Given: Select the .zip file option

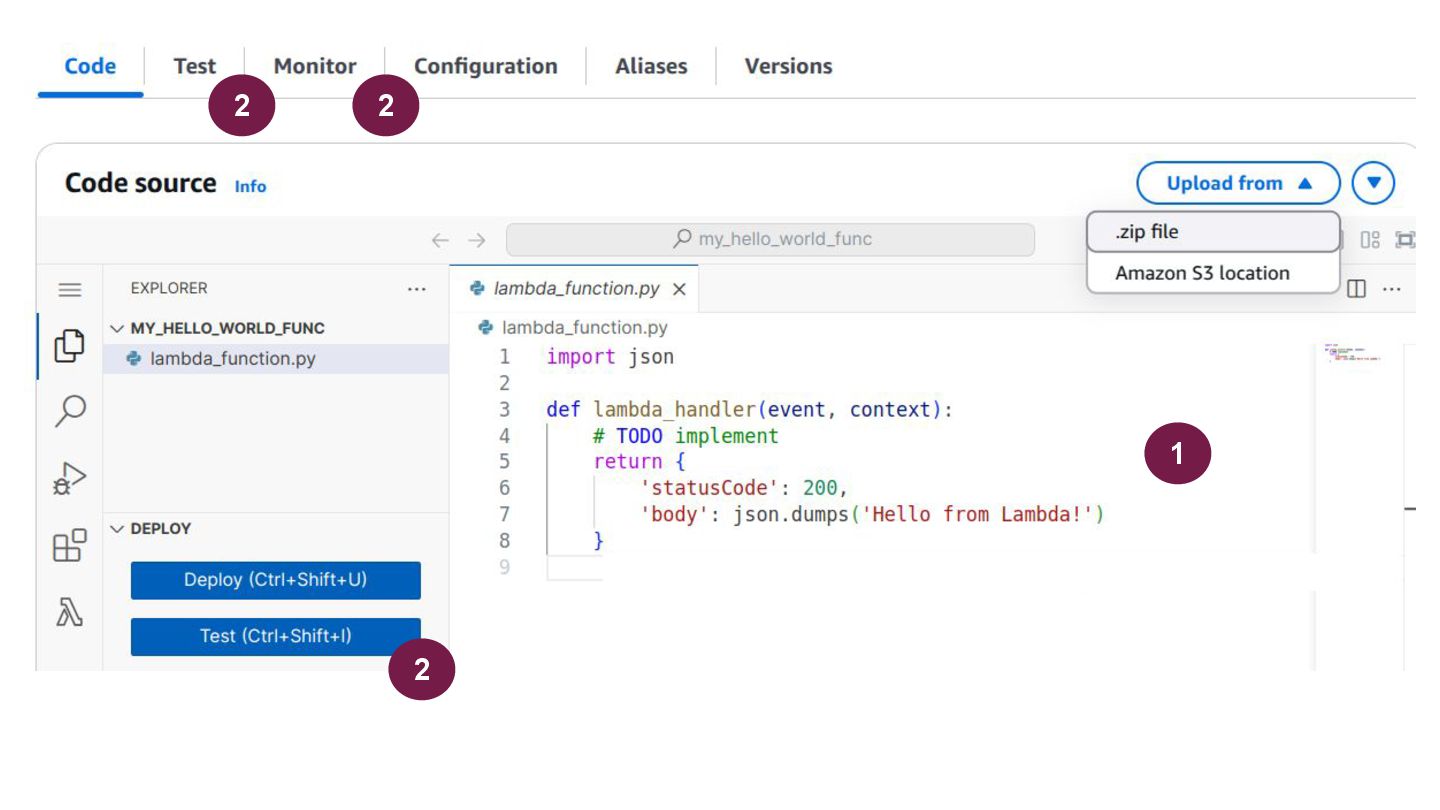Looking at the screenshot, I should tap(1213, 232).
